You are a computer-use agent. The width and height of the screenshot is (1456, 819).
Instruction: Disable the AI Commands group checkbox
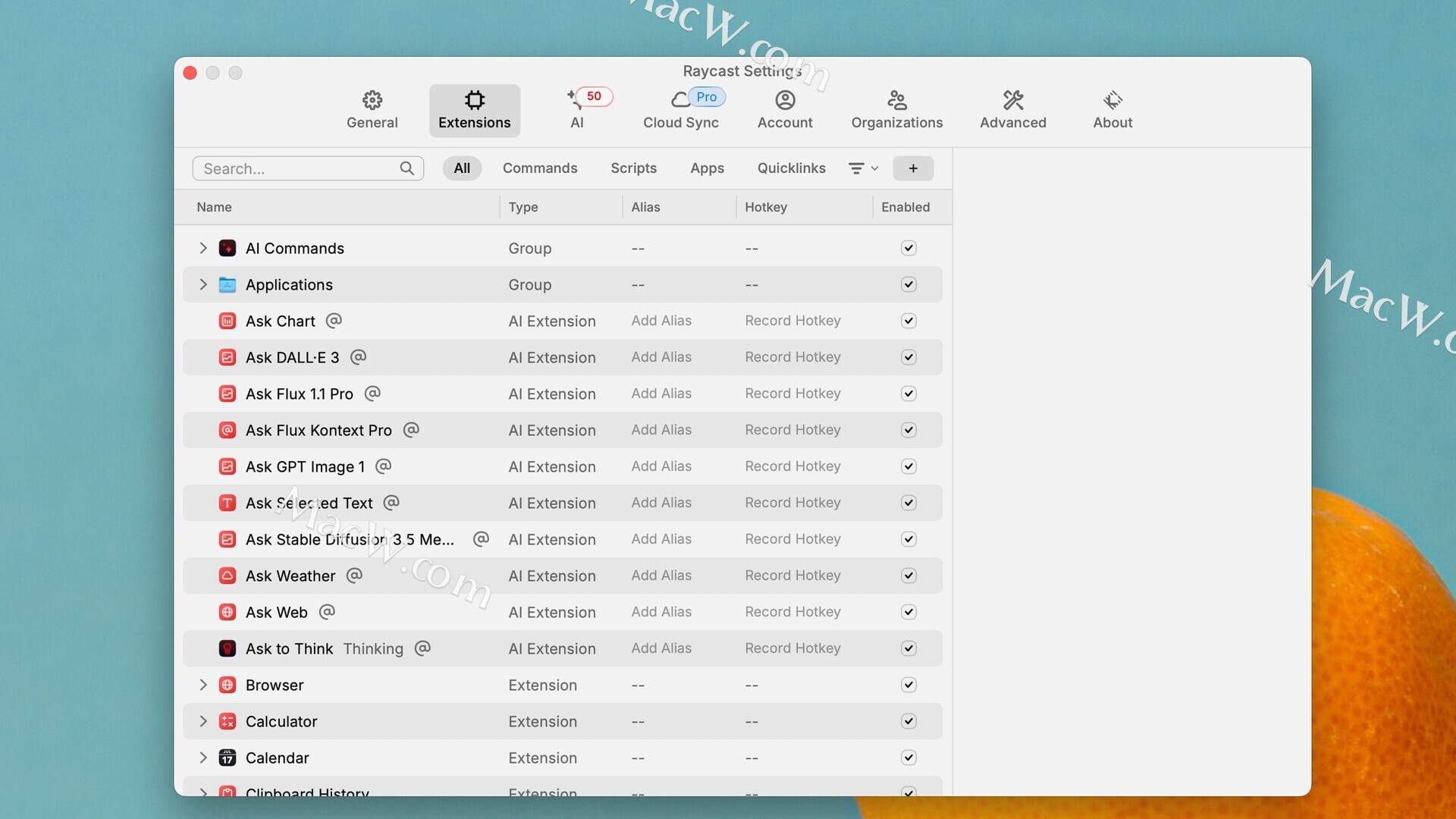908,248
